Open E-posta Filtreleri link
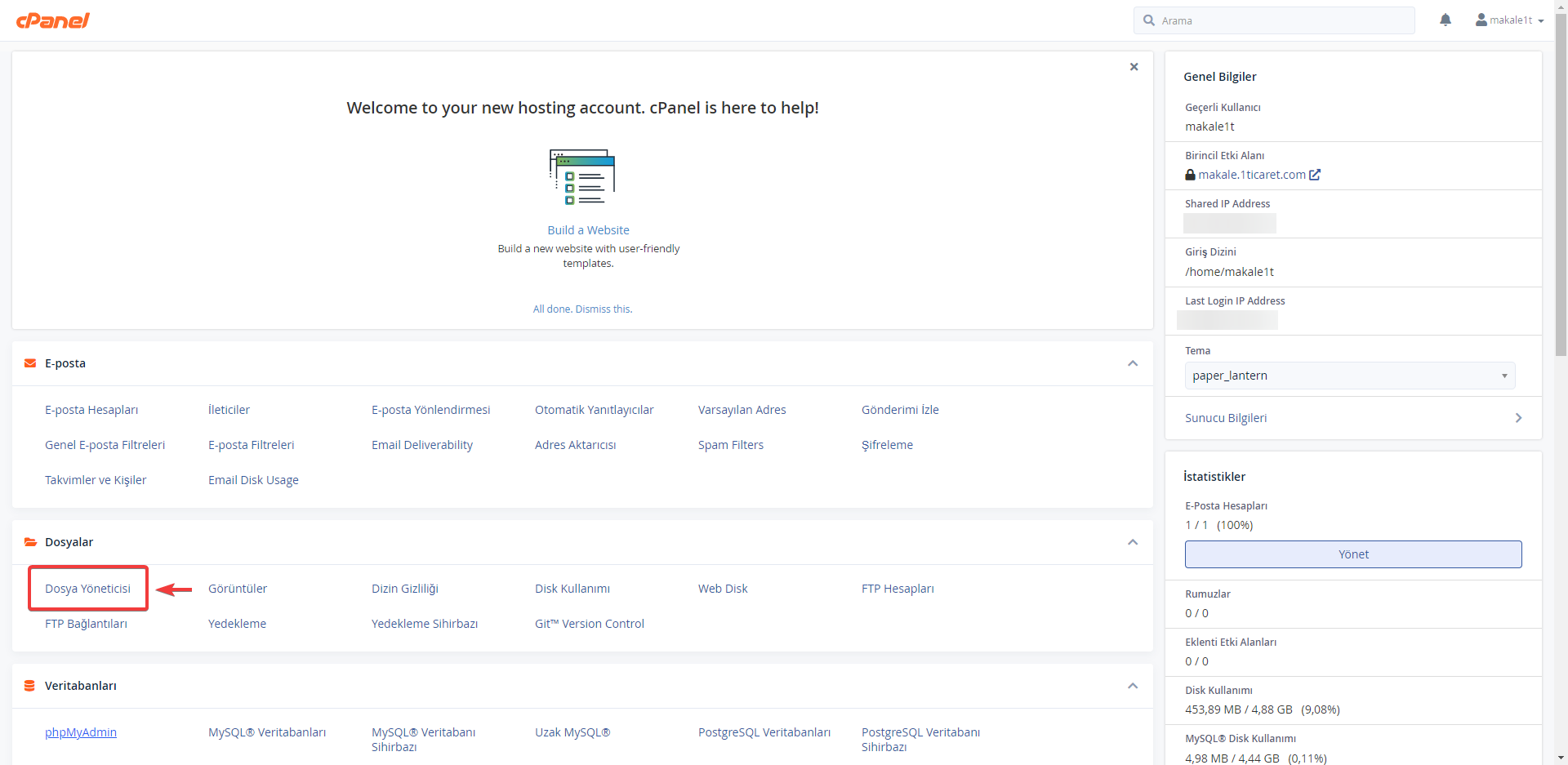1568x765 pixels. [251, 445]
